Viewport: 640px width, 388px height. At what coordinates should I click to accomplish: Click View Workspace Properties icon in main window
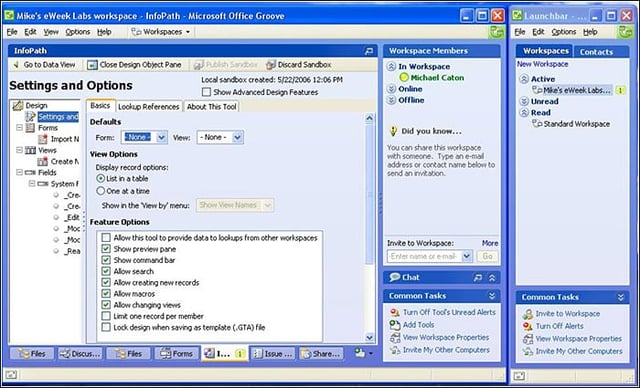tap(395, 337)
